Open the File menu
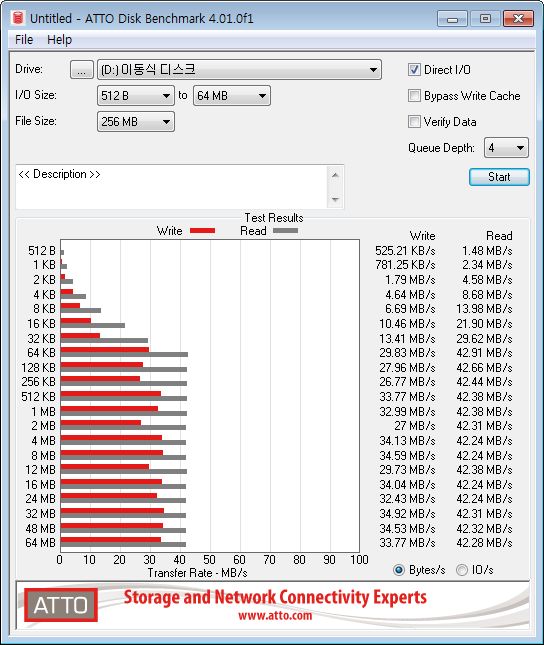 [x=24, y=40]
